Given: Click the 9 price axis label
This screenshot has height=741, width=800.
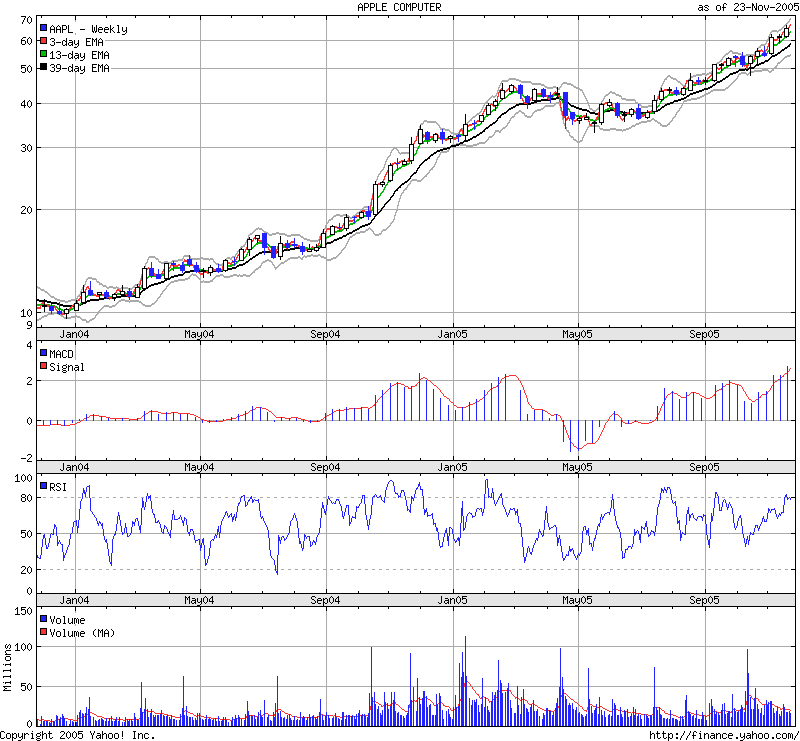Looking at the screenshot, I should pyautogui.click(x=30, y=325).
